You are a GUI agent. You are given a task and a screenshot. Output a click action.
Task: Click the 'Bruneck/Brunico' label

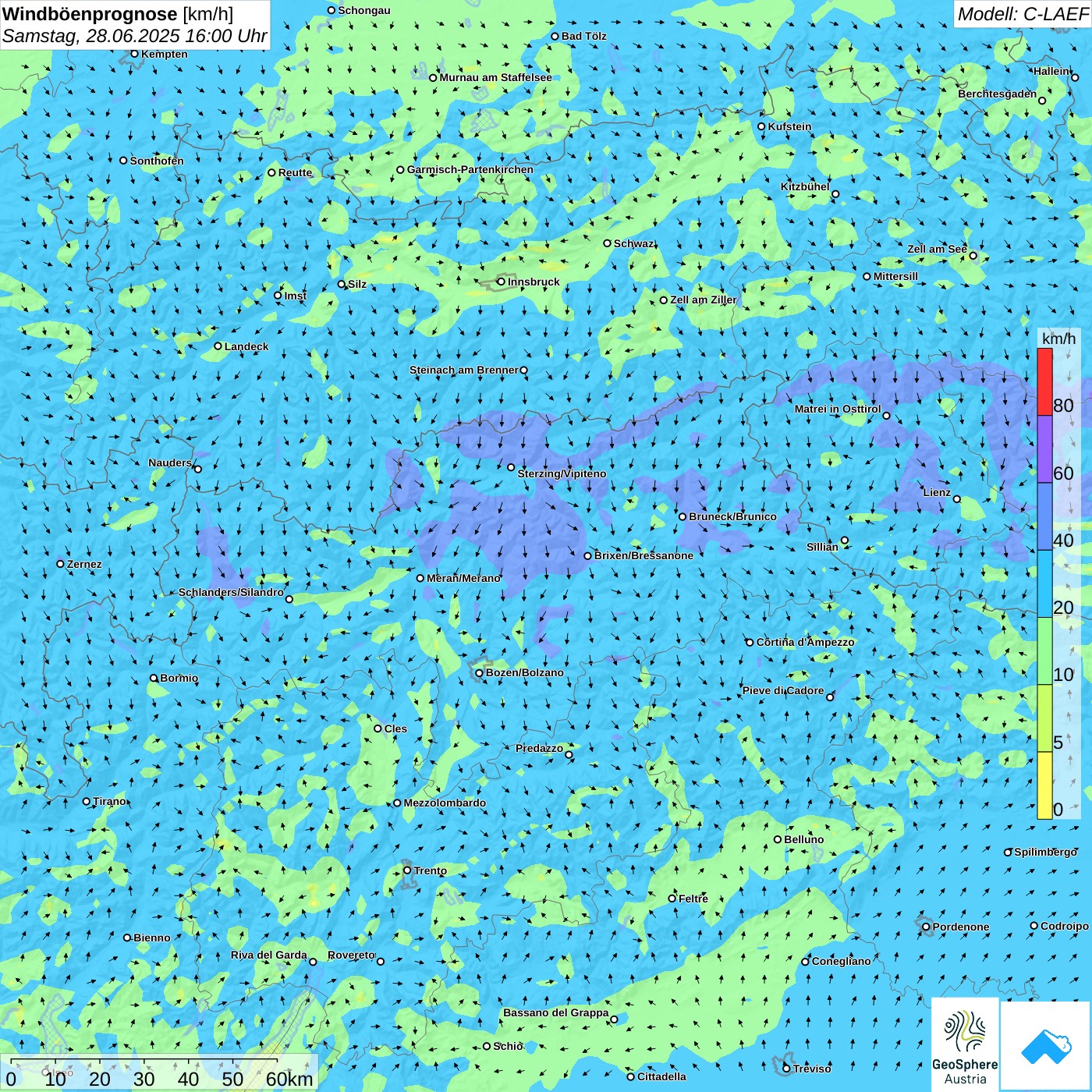pos(732,516)
